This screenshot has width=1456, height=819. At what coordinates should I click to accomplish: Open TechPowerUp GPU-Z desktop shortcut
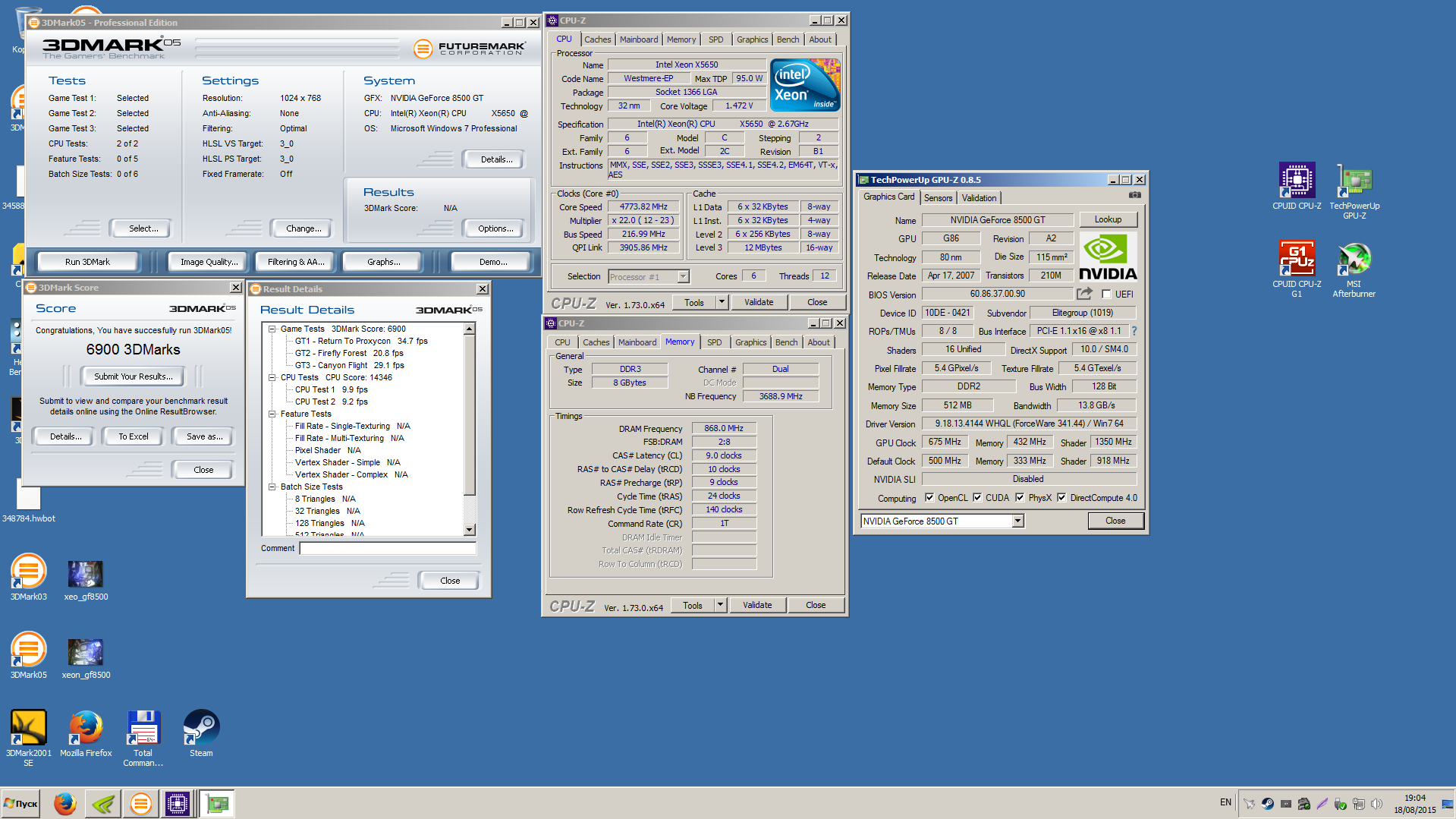pyautogui.click(x=1354, y=191)
